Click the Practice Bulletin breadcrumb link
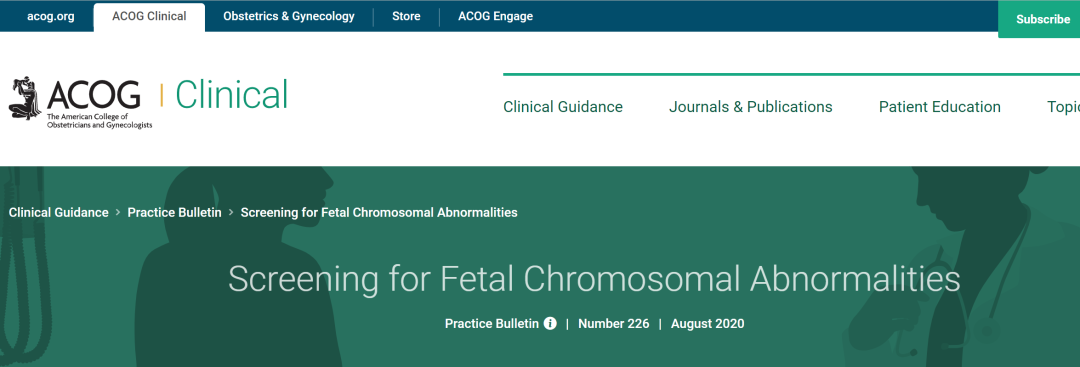This screenshot has width=1080, height=367. tap(174, 212)
